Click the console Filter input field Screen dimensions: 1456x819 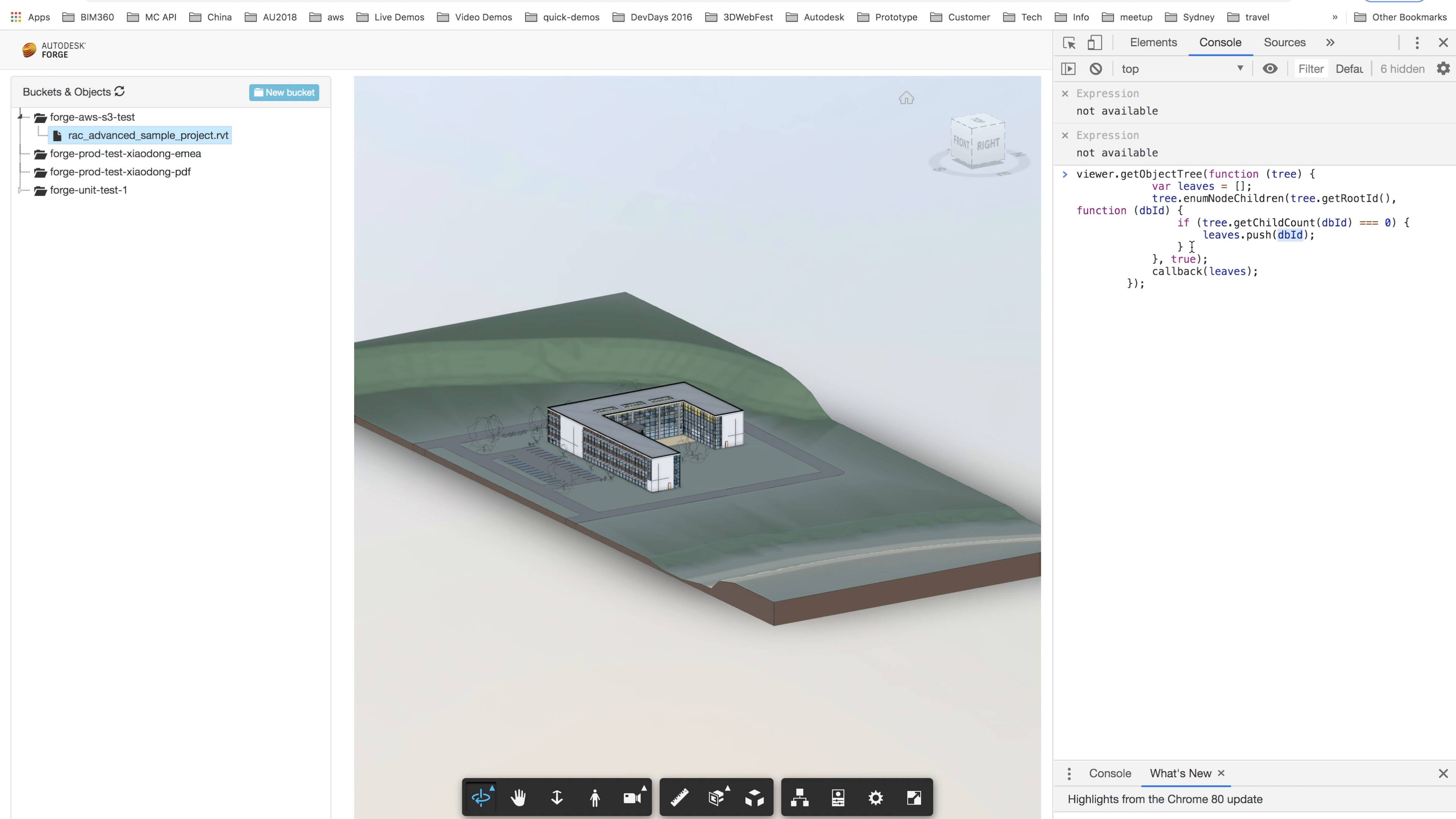pyautogui.click(x=1311, y=69)
